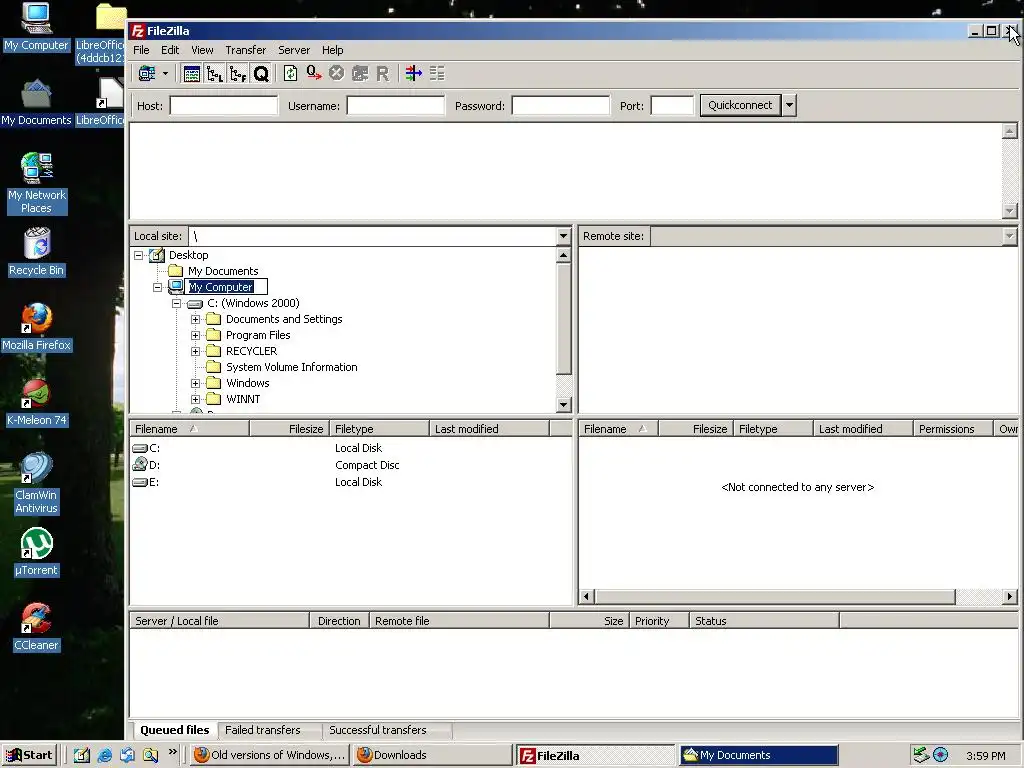Image resolution: width=1024 pixels, height=768 pixels.
Task: Open the My Computer desktop icon
Action: 36,27
